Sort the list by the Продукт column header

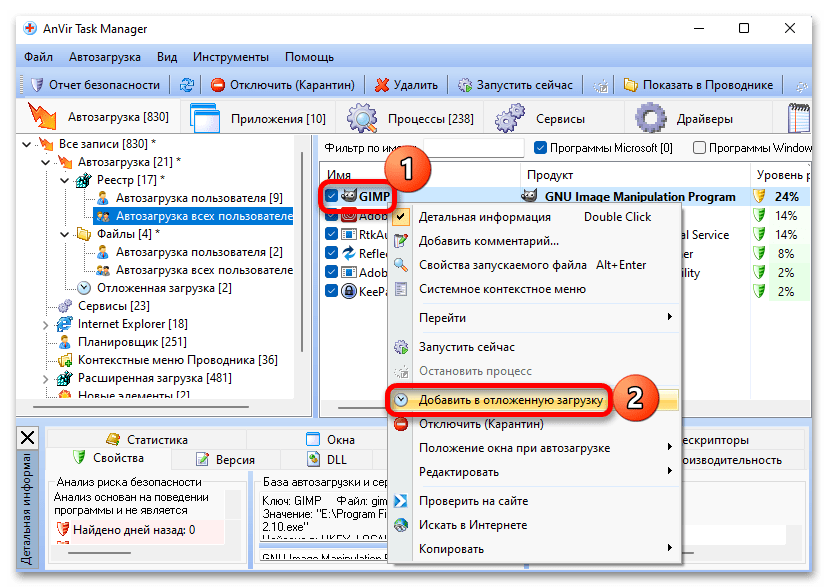click(635, 175)
